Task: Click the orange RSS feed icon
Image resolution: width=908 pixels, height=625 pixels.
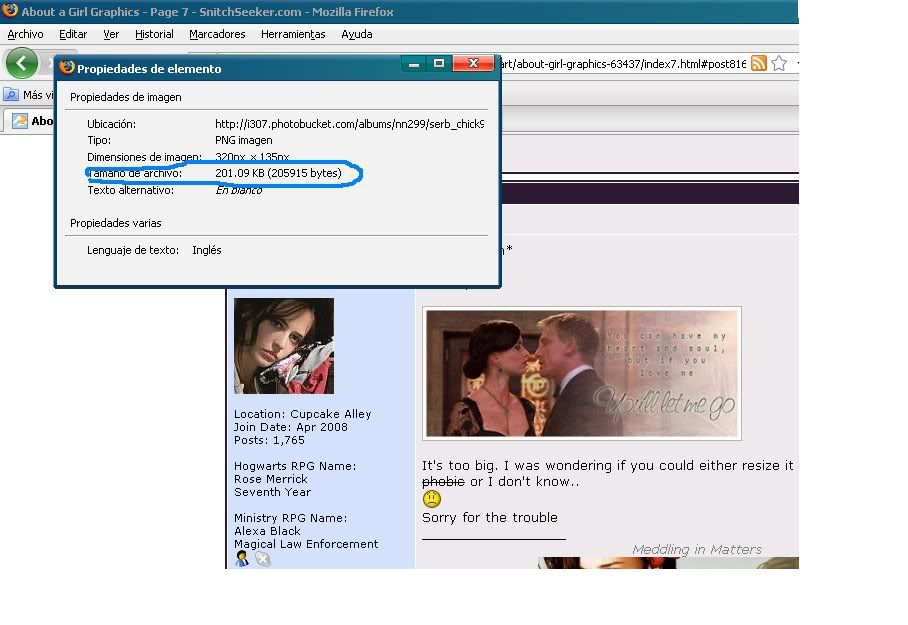Action: coord(759,63)
